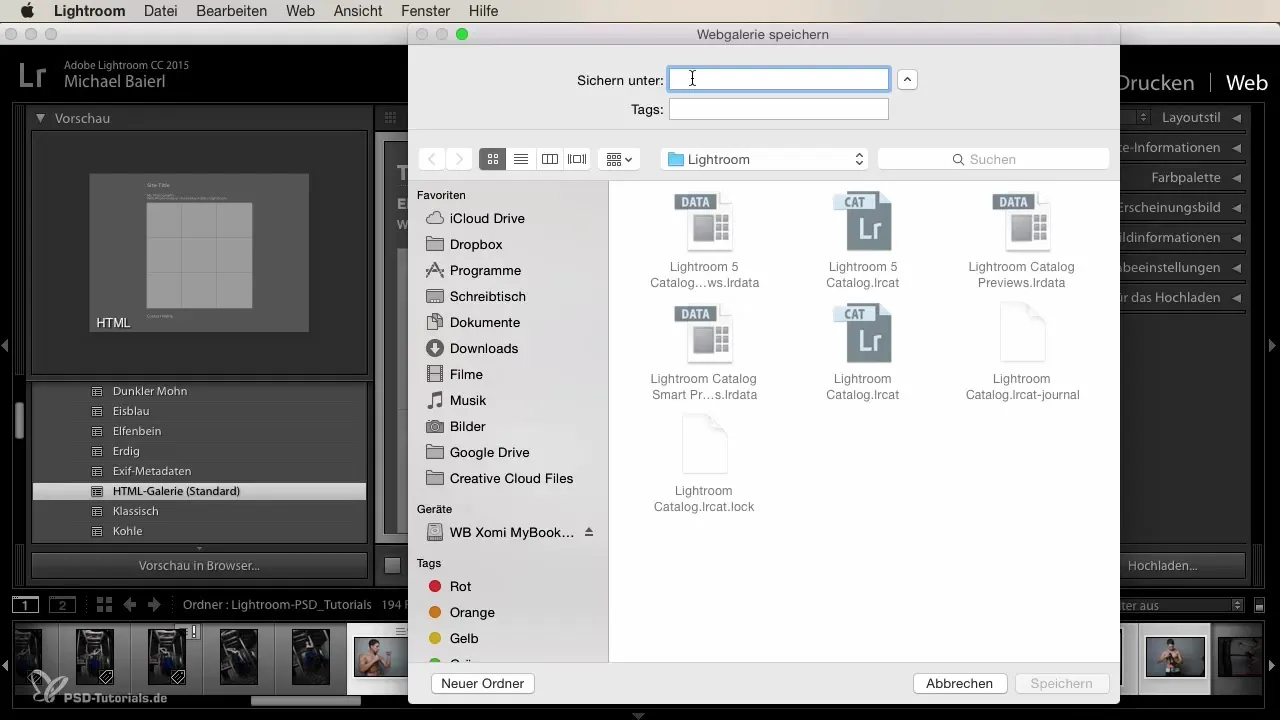Eject the WB Xomi MyBook drive
The image size is (1280, 720).
click(589, 532)
